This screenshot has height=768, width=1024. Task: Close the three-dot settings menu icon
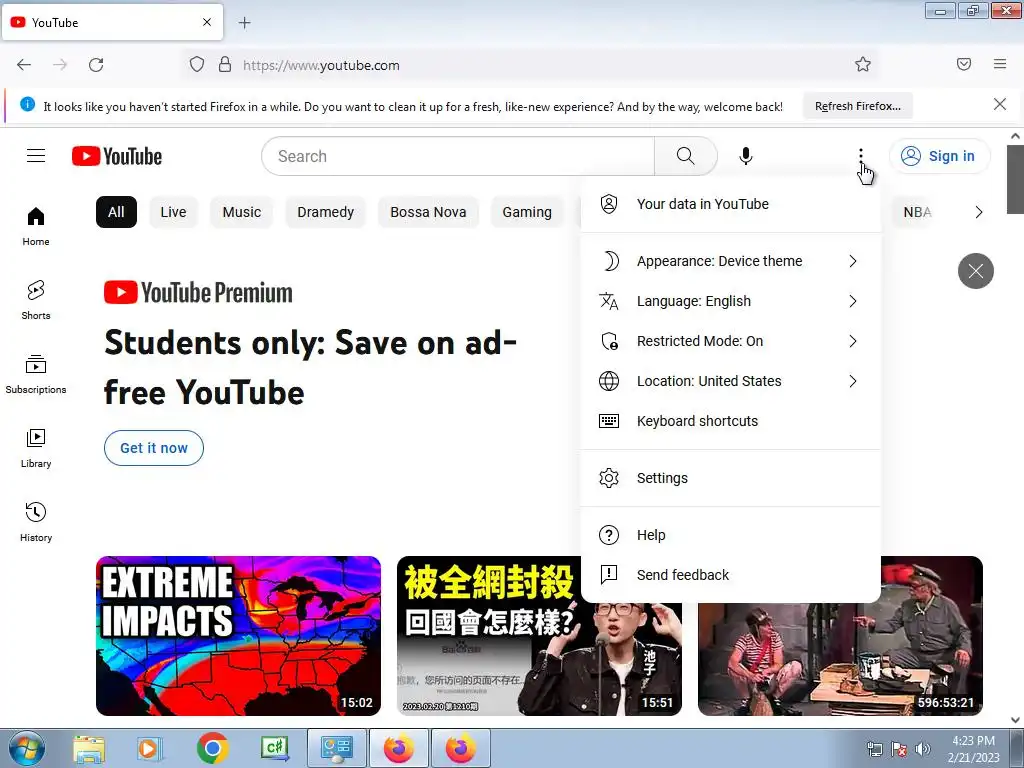[x=861, y=156]
